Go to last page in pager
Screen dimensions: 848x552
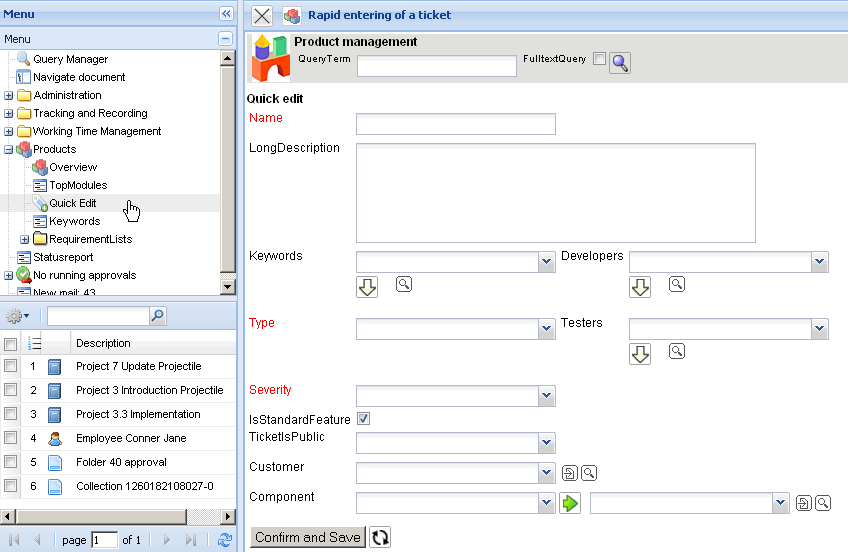[190, 540]
